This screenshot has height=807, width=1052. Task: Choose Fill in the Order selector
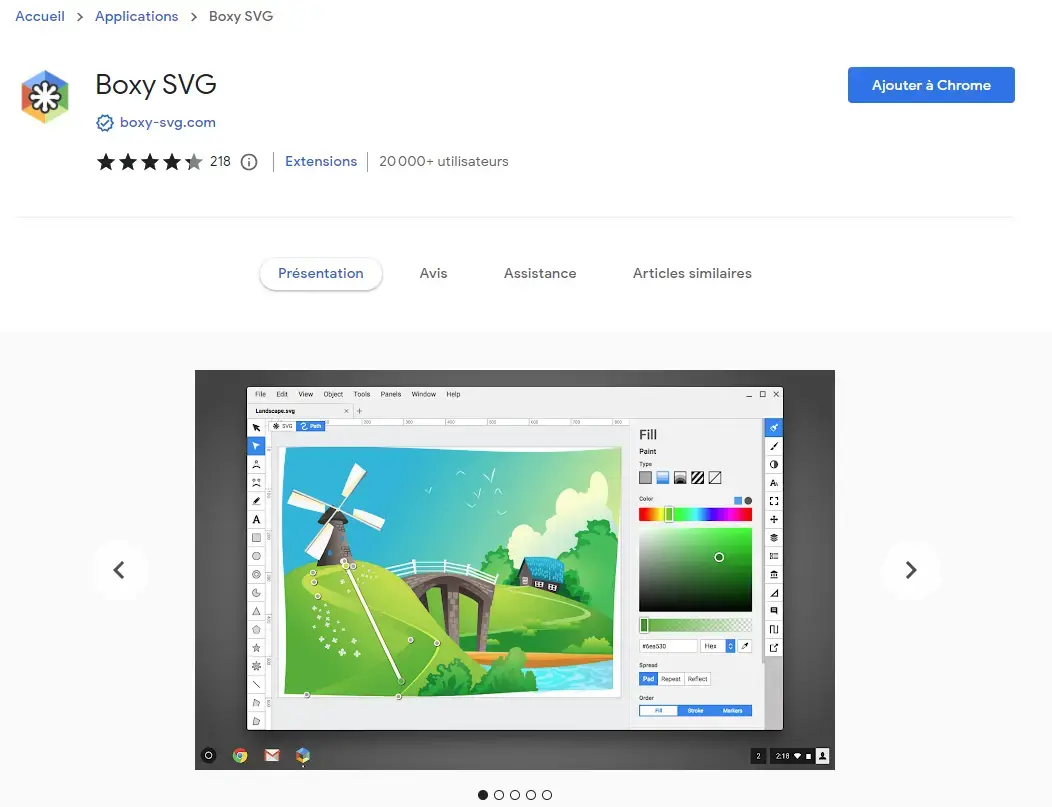click(658, 710)
